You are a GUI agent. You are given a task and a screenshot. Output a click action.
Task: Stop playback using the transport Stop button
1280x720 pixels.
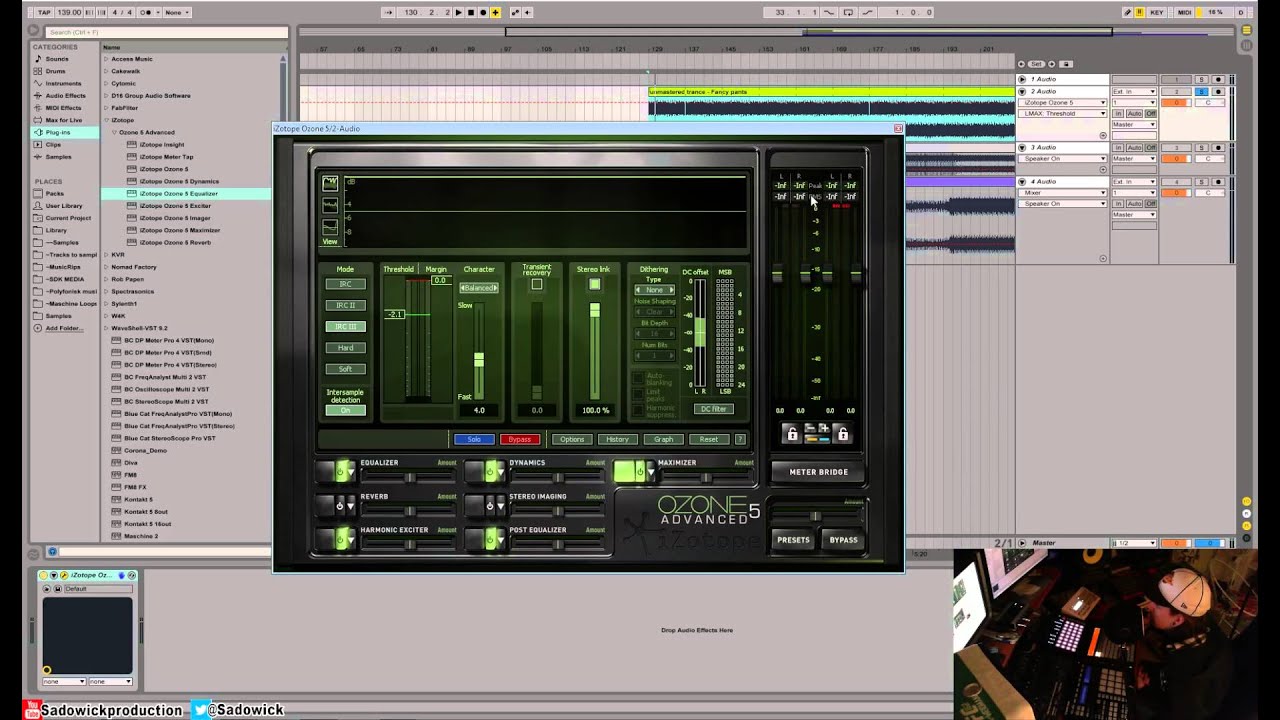pyautogui.click(x=470, y=12)
